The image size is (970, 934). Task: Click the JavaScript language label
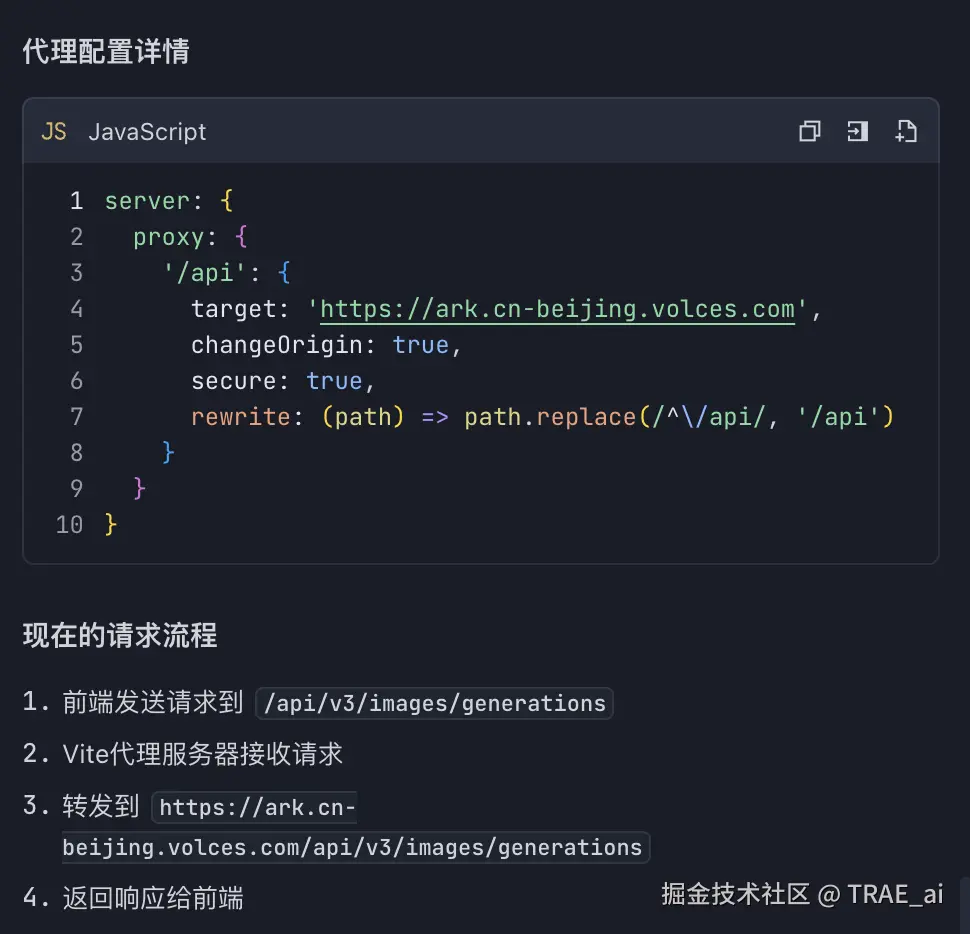click(147, 132)
